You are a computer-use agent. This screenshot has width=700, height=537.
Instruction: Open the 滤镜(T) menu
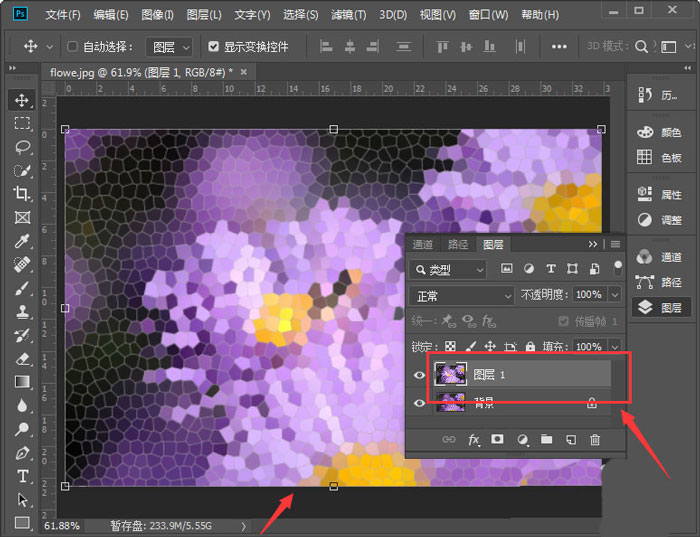pyautogui.click(x=348, y=15)
